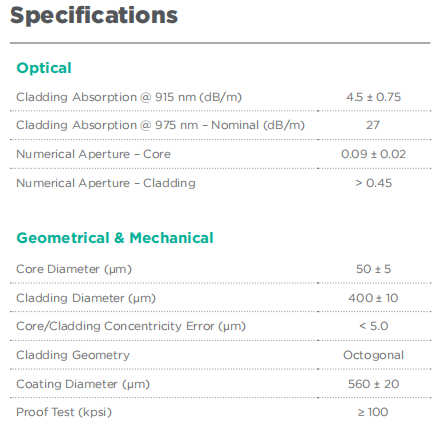Select the Octogonal geometry value
446x432 pixels.
click(x=373, y=355)
